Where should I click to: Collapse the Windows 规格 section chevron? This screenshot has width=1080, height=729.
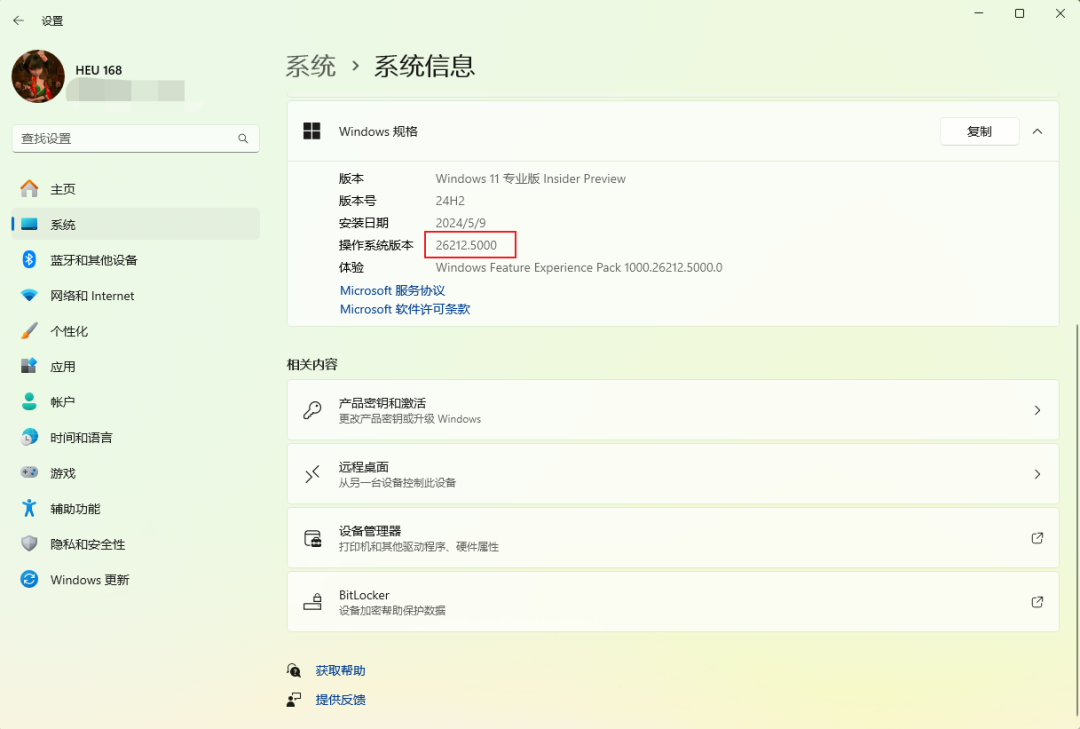tap(1037, 132)
